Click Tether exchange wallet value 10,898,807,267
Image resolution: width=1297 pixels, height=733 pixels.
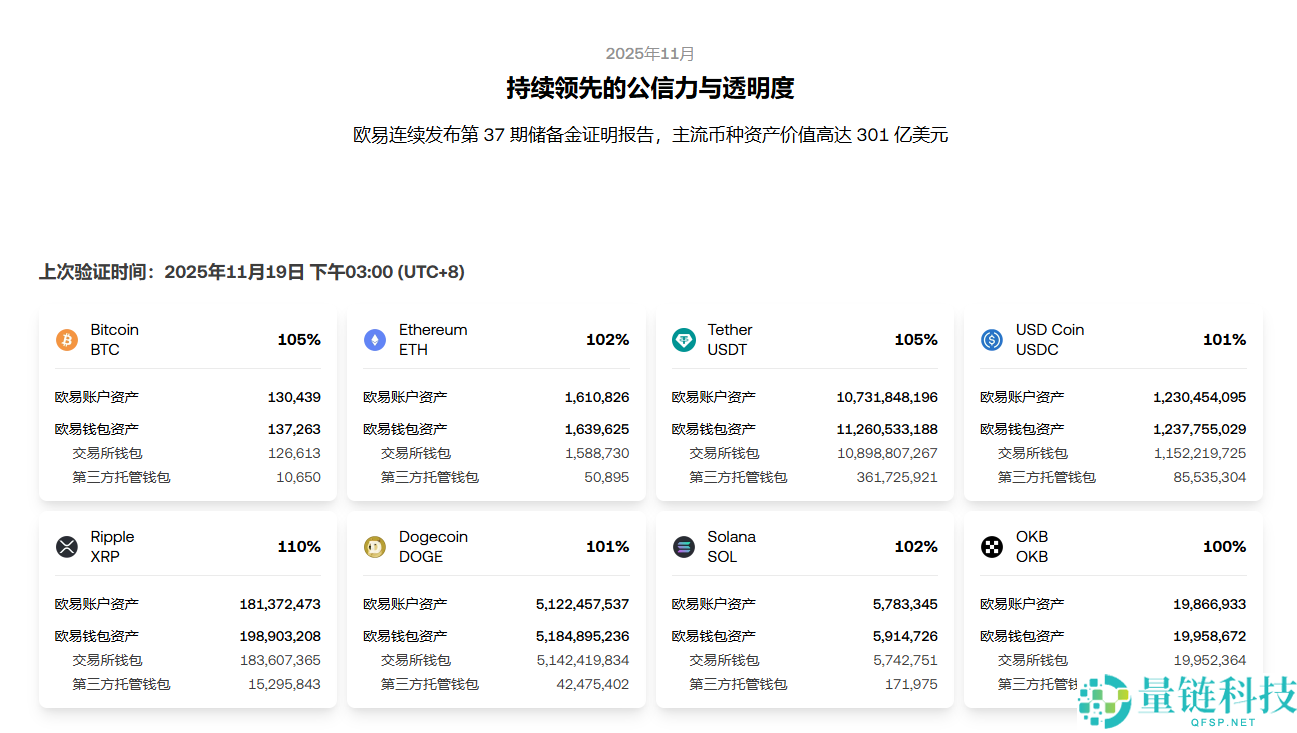click(x=887, y=453)
